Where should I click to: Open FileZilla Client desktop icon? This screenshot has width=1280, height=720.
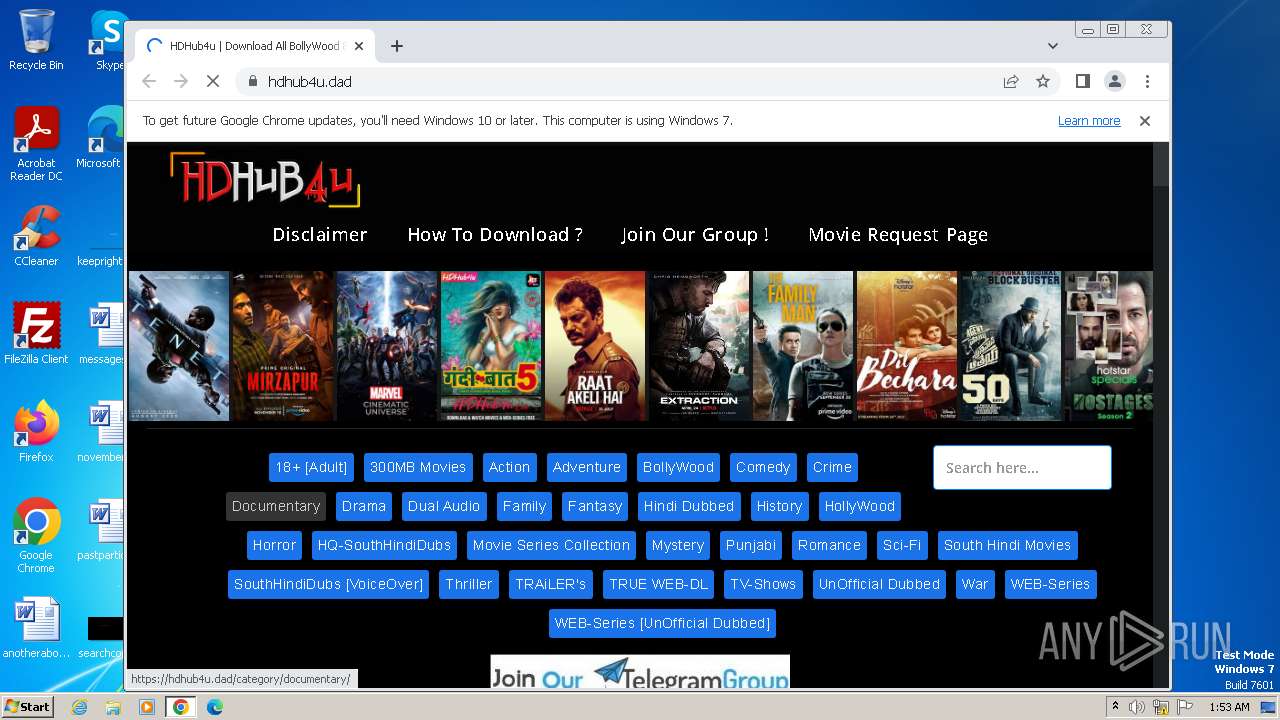(36, 334)
